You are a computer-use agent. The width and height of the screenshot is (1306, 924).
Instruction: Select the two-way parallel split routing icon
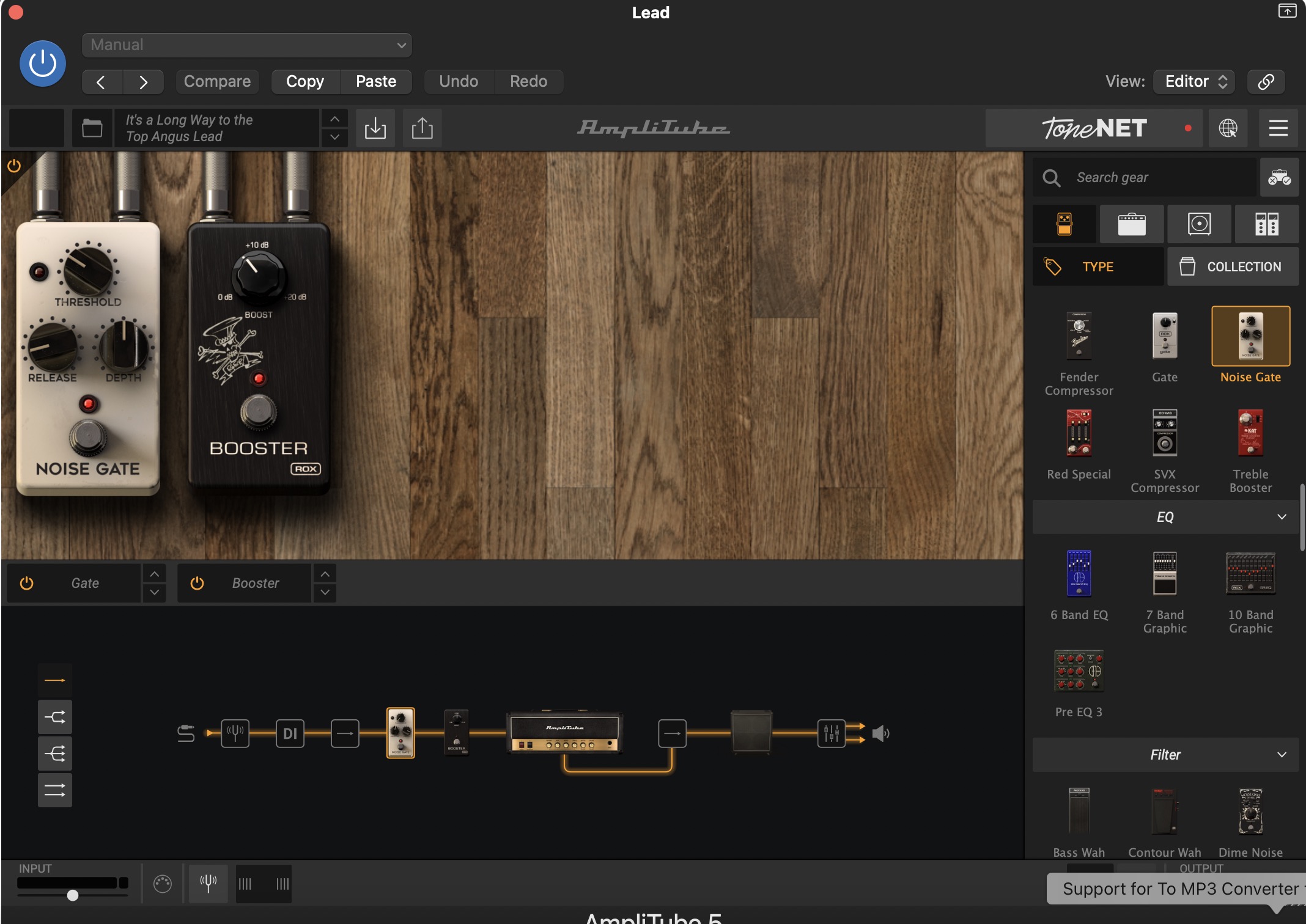click(55, 717)
